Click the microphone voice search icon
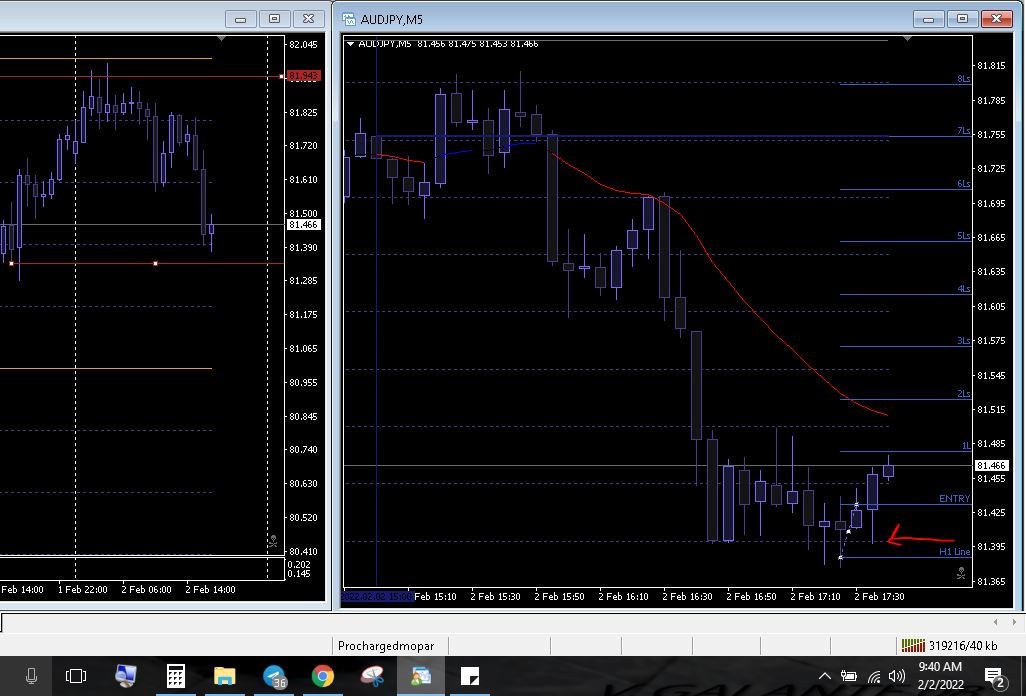 (x=31, y=676)
